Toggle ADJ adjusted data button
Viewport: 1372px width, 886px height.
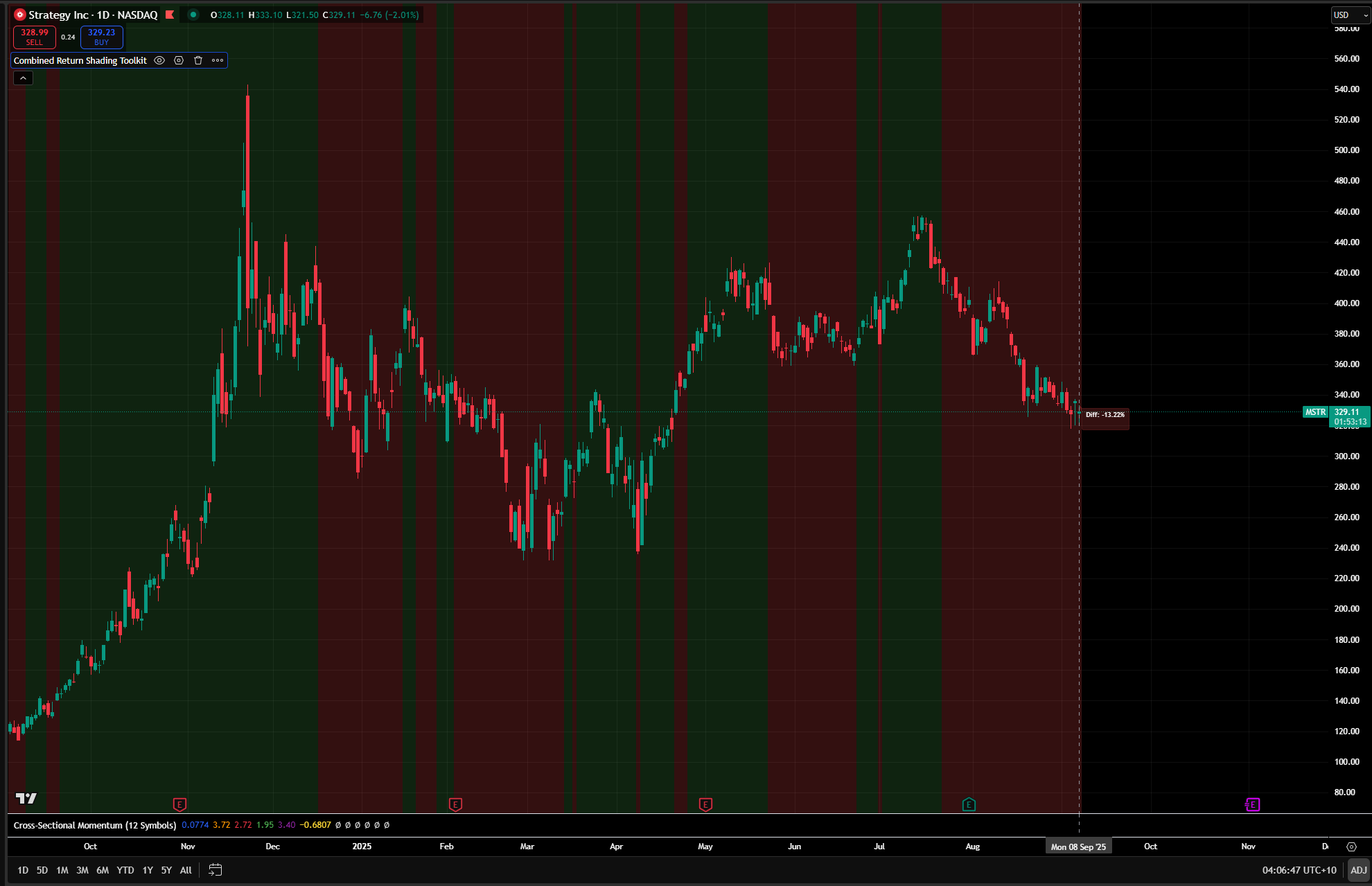1358,870
